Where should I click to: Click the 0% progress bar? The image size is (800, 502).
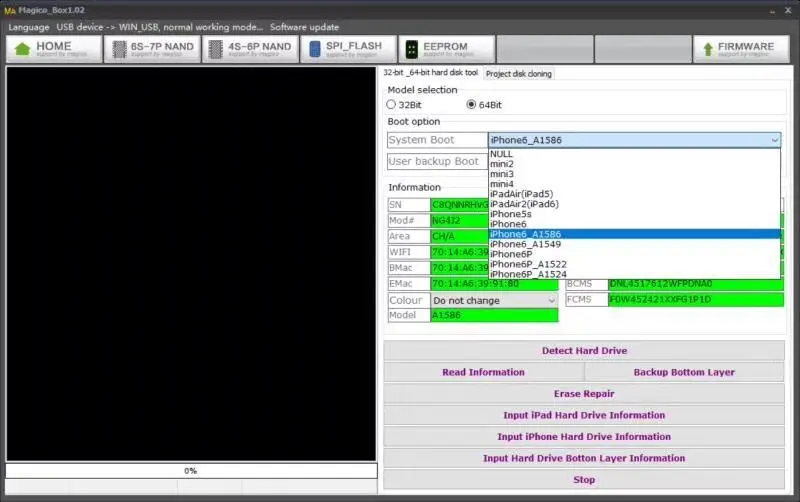coord(191,470)
